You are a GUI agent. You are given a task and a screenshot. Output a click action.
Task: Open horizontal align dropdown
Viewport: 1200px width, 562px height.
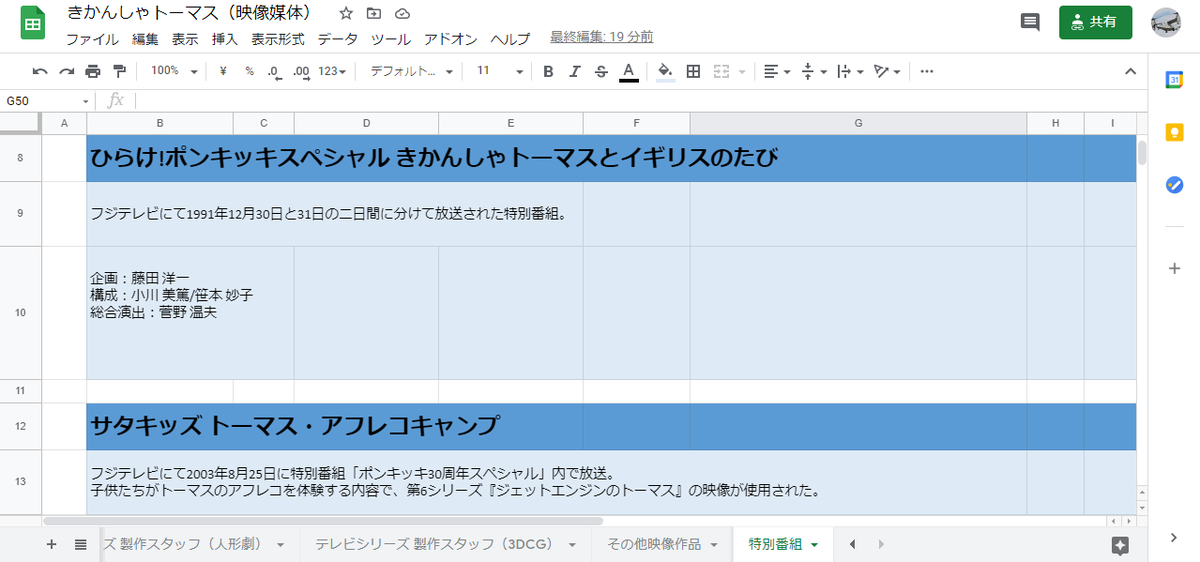(776, 71)
